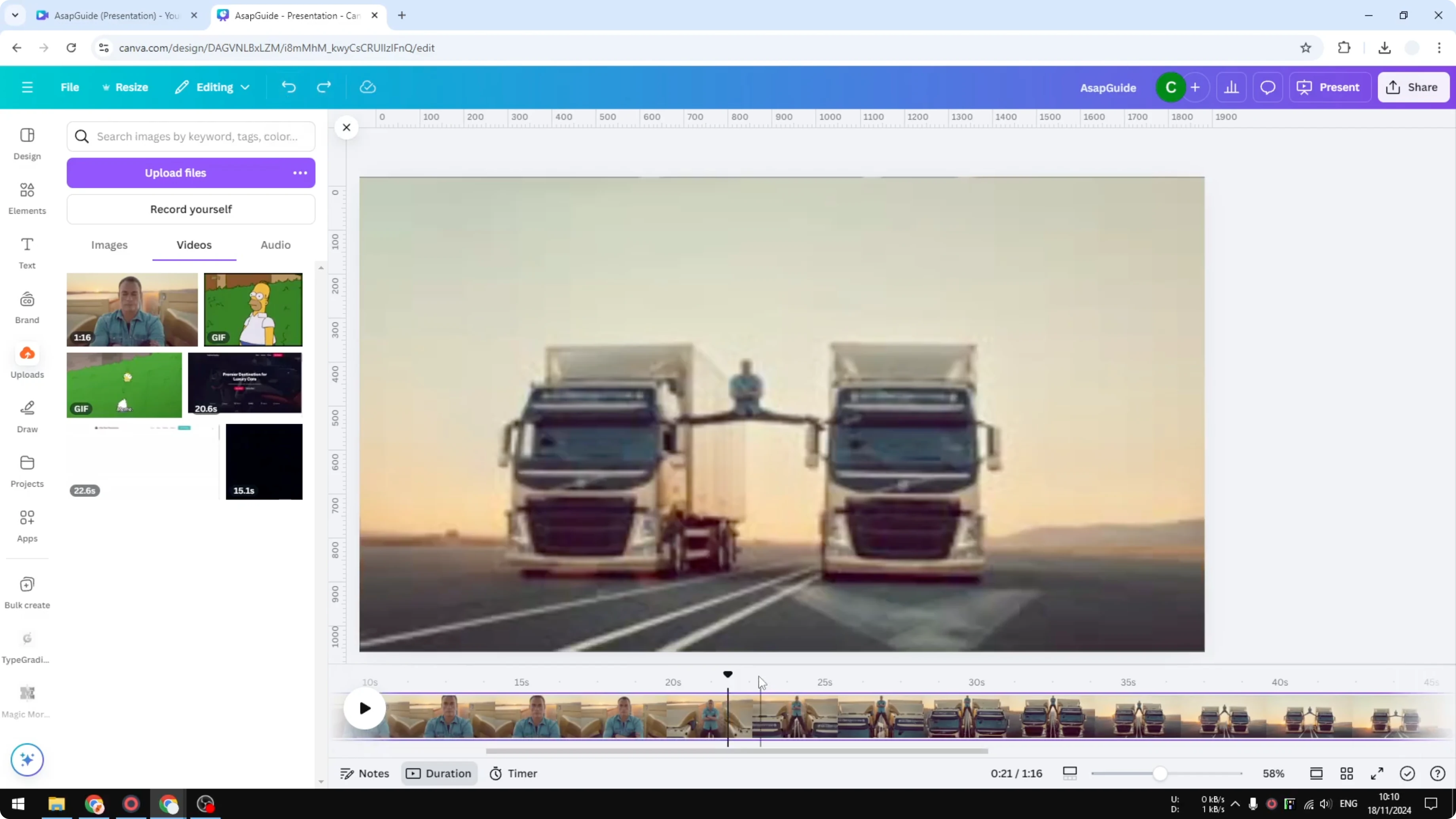Viewport: 1456px width, 819px height.
Task: Open the Elements panel in the sidebar
Action: pos(27,198)
